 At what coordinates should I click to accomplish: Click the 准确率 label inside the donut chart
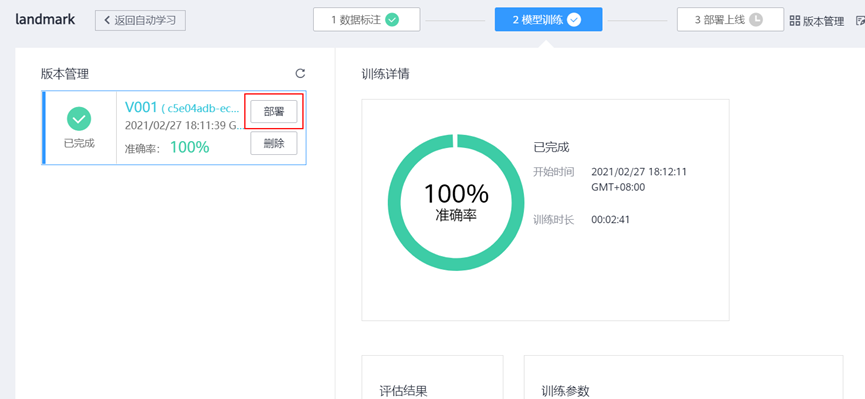pyautogui.click(x=456, y=215)
